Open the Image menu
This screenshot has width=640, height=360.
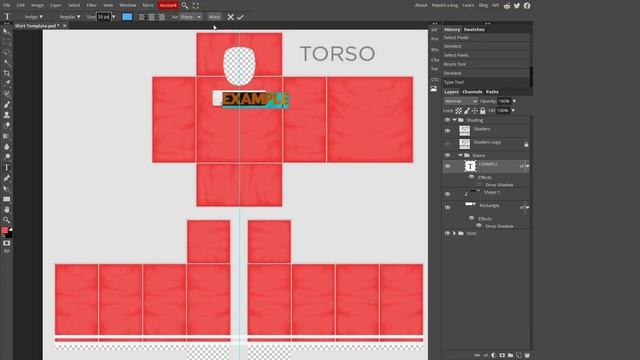(37, 5)
